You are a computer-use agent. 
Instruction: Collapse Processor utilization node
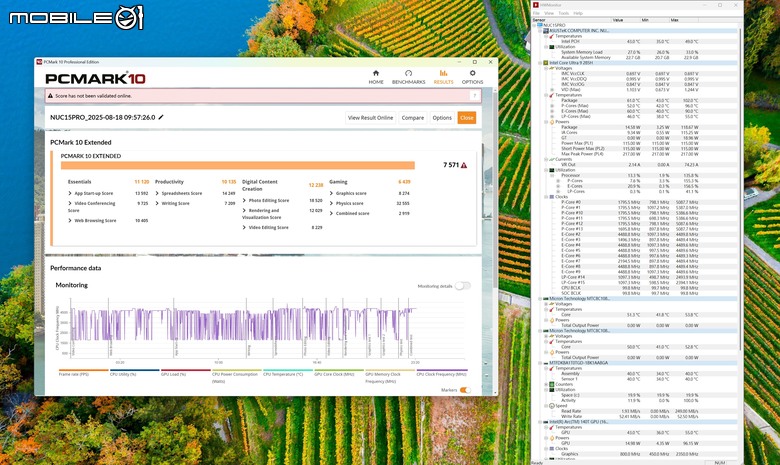tap(552, 176)
